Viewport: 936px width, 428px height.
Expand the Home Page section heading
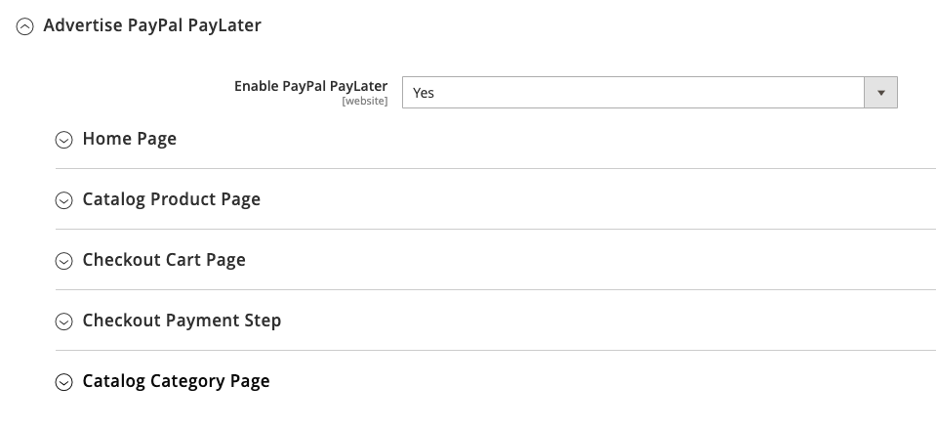pyautogui.click(x=129, y=139)
